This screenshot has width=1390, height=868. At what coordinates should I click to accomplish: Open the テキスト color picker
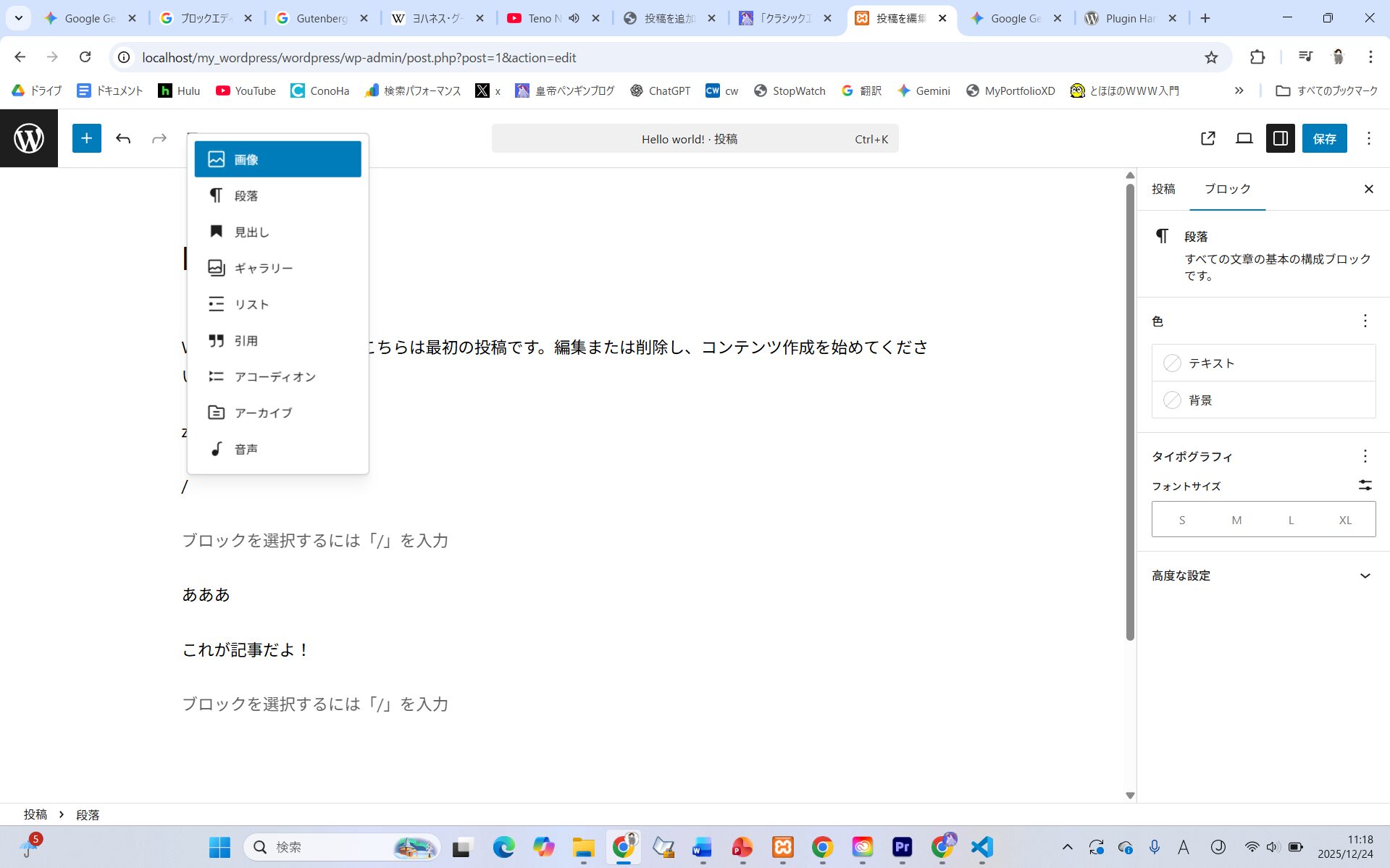click(1263, 363)
